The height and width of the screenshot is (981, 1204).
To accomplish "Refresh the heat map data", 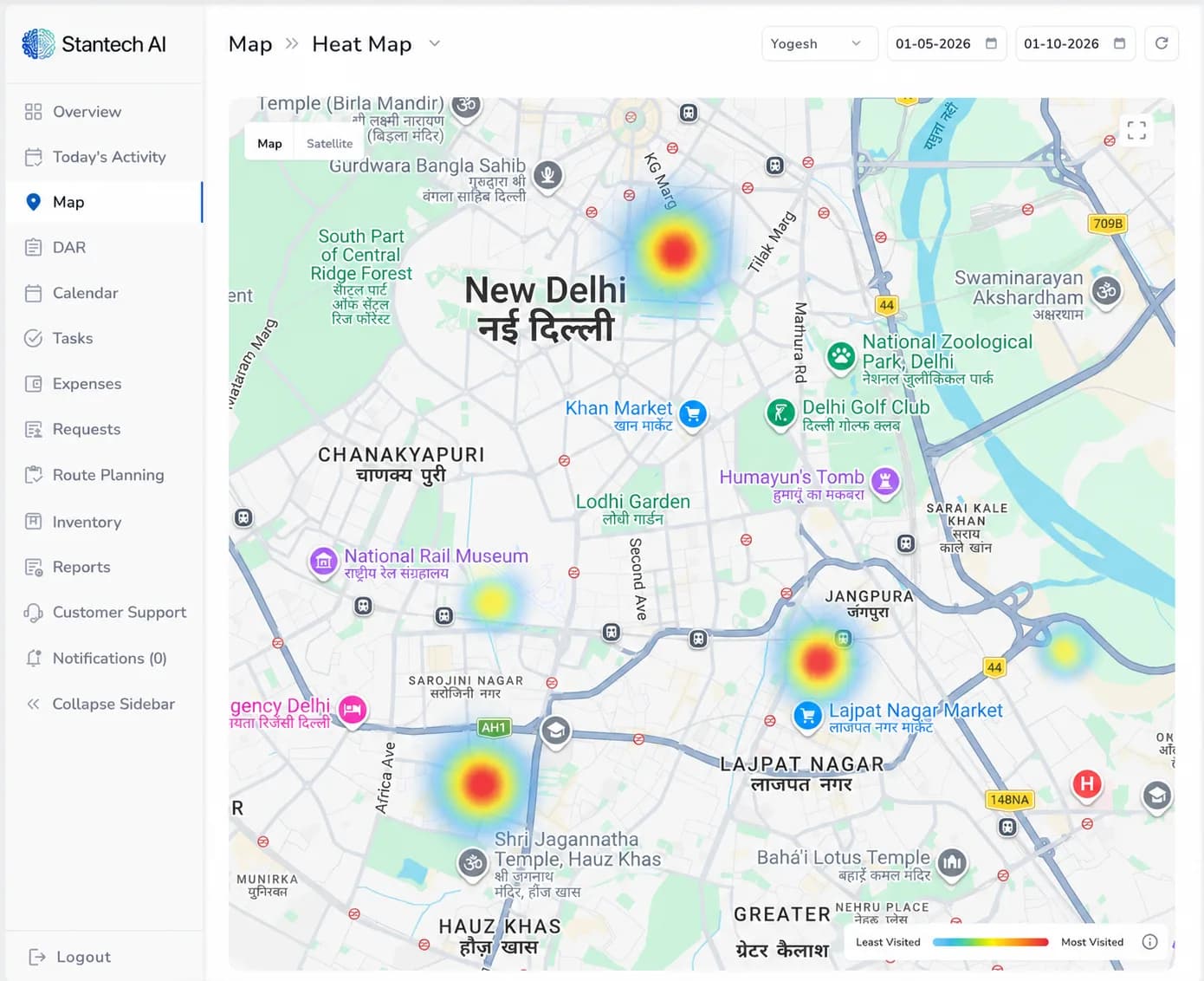I will tap(1162, 43).
